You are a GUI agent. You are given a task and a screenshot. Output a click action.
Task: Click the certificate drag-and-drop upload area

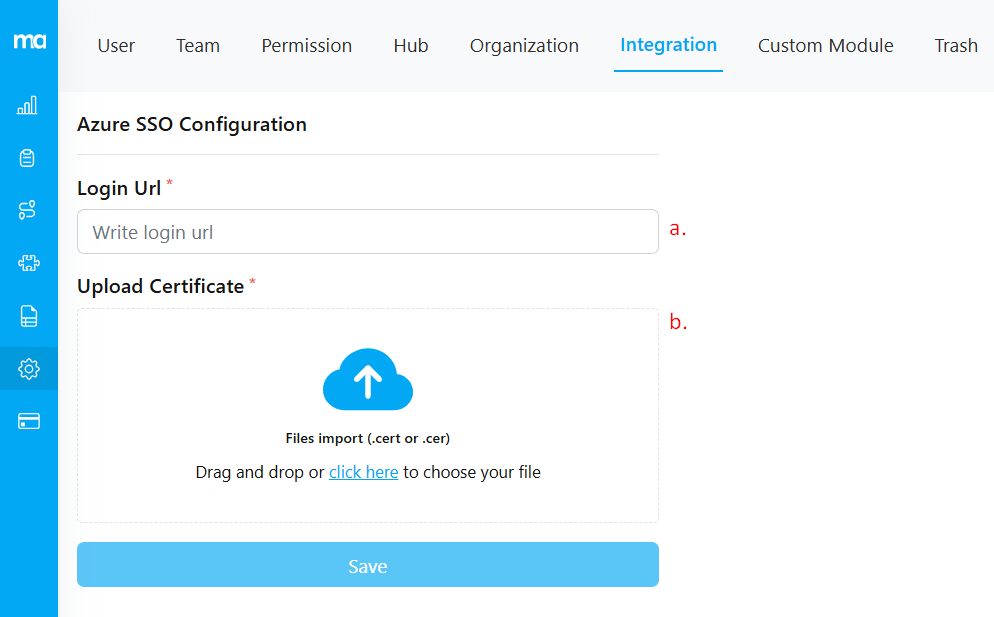[367, 415]
